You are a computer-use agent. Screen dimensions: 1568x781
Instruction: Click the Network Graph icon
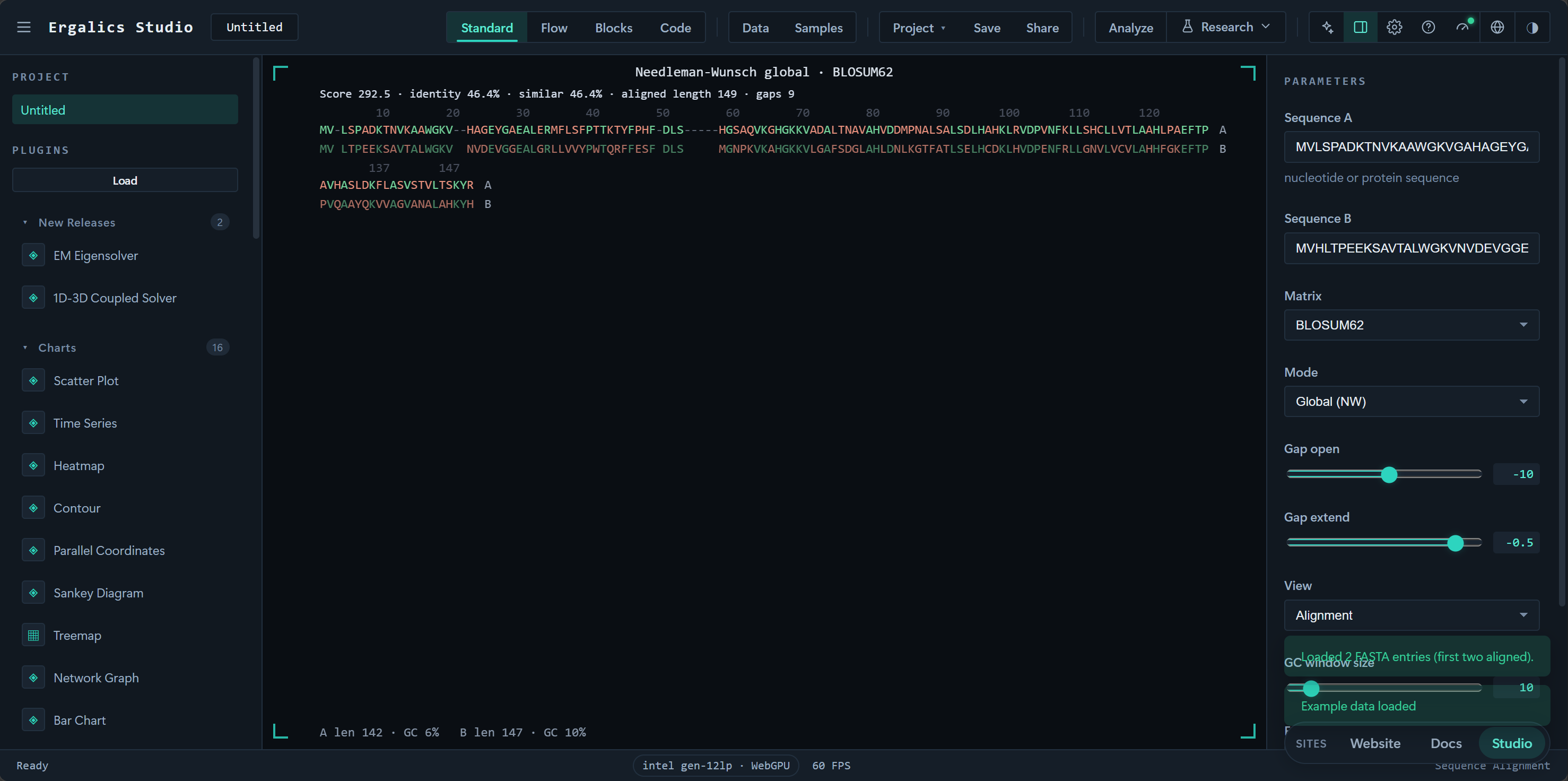click(33, 678)
